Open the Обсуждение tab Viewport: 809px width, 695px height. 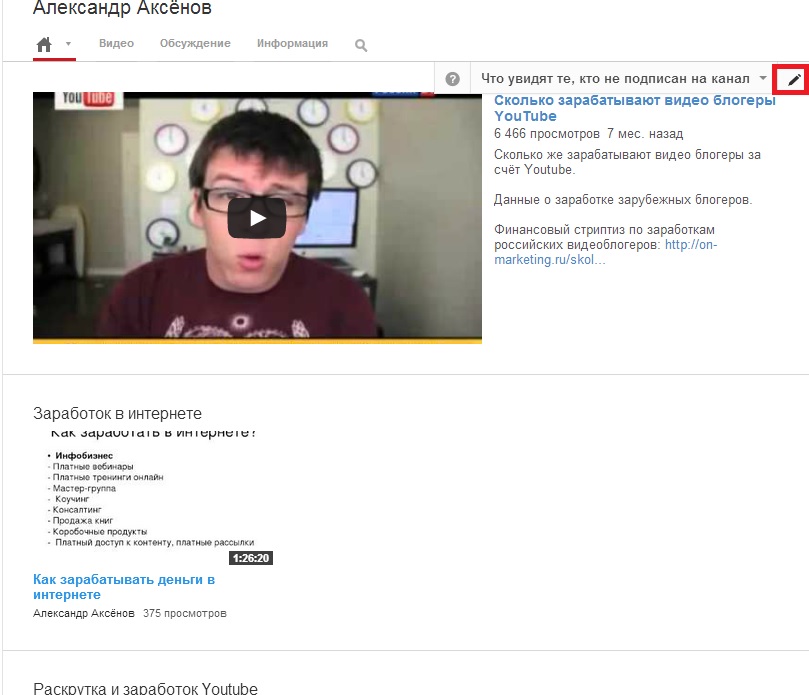pos(195,43)
